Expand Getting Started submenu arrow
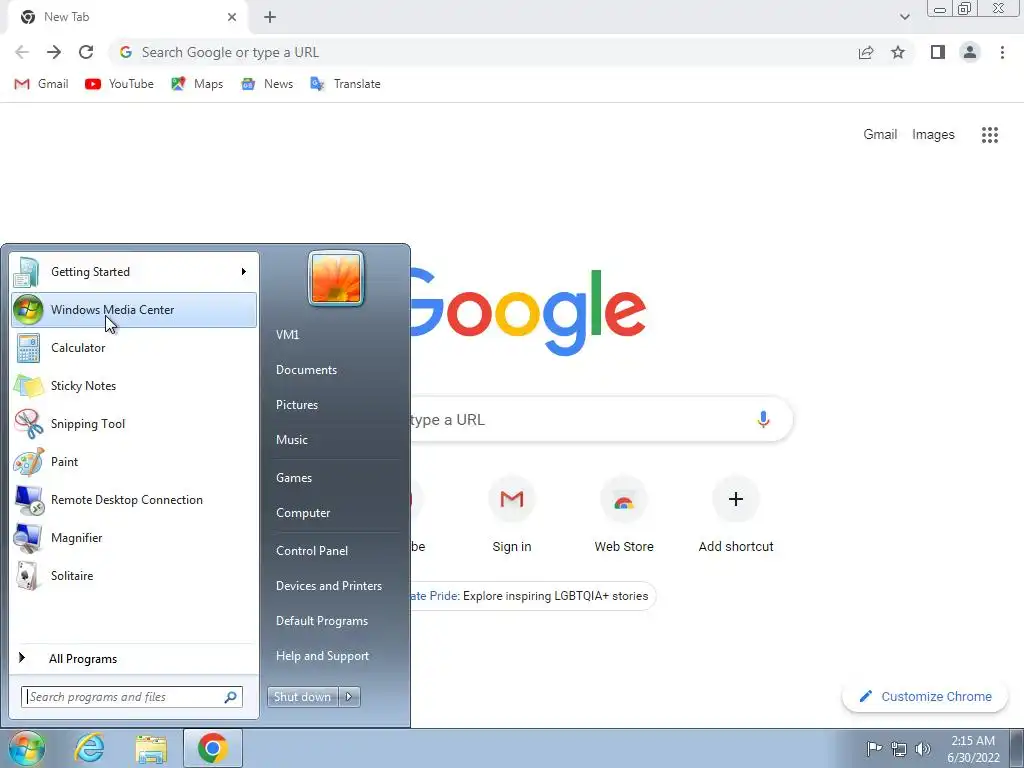Image resolution: width=1024 pixels, height=768 pixels. pyautogui.click(x=244, y=272)
